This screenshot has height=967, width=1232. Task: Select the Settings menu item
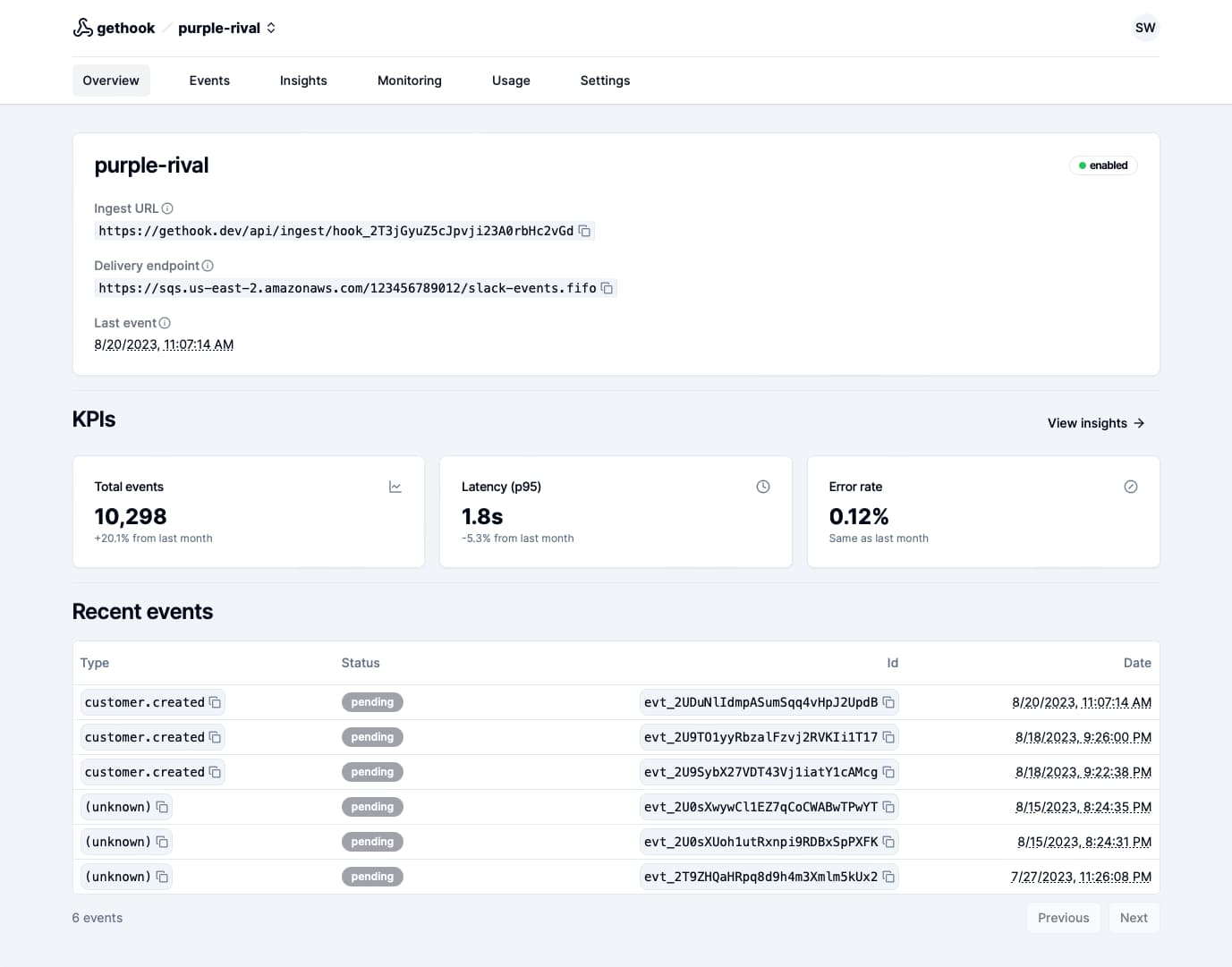coord(605,81)
